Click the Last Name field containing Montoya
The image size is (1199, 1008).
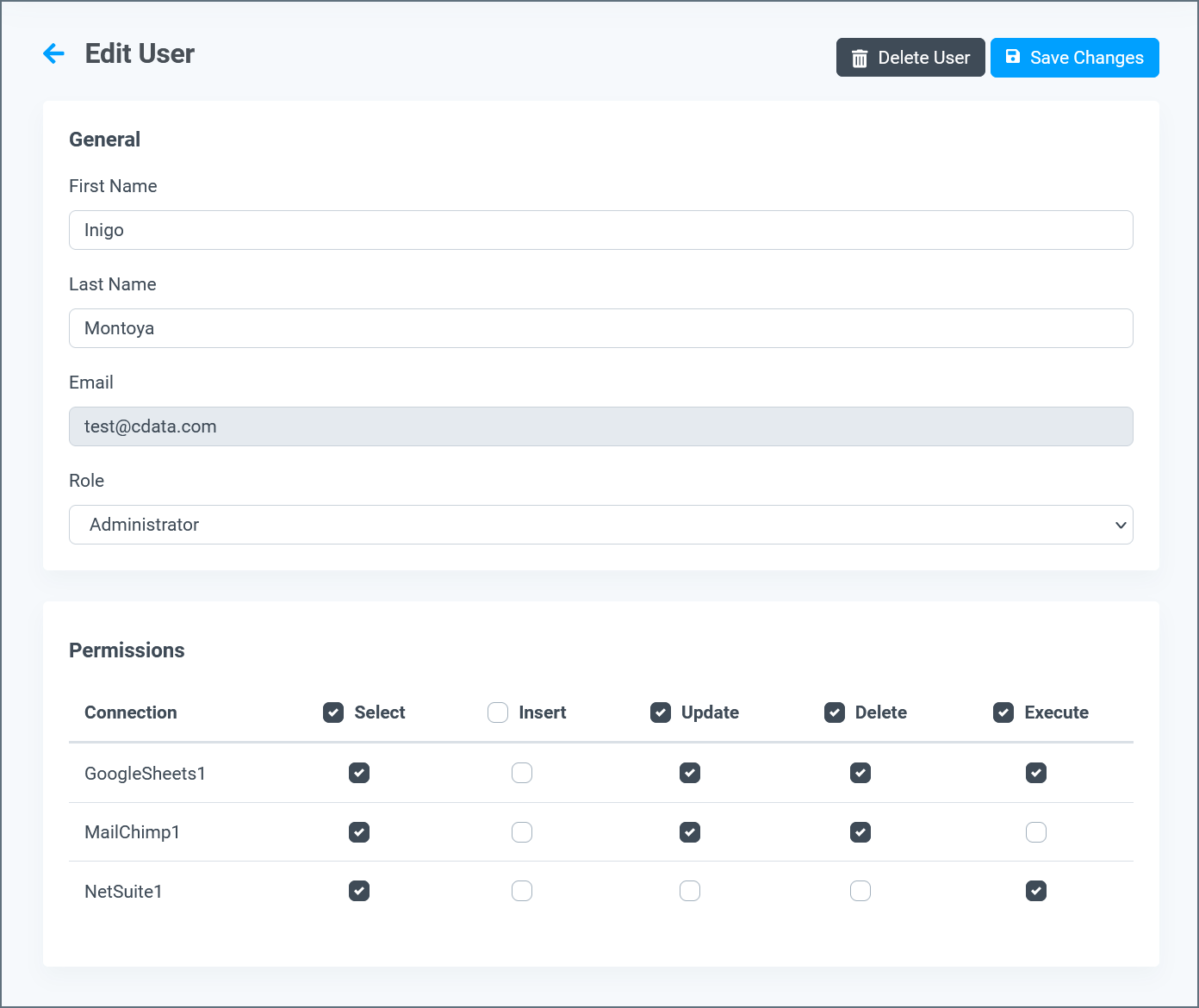point(600,328)
